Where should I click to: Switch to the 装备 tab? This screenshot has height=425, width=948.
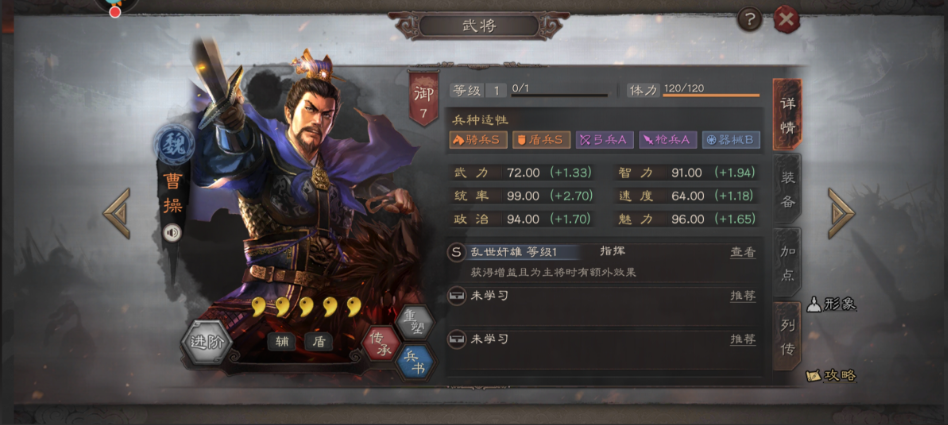787,189
